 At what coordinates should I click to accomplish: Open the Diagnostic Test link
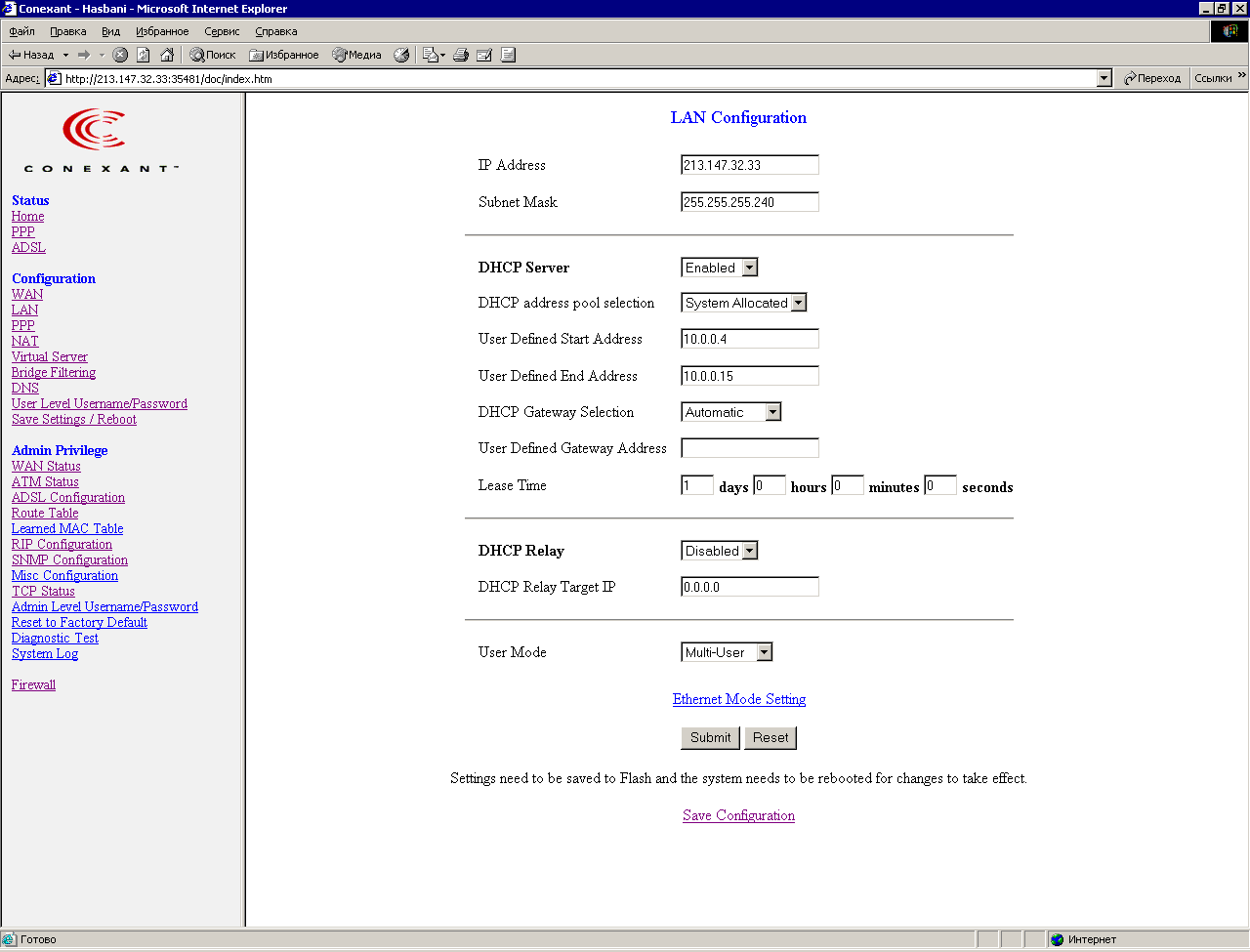point(55,638)
